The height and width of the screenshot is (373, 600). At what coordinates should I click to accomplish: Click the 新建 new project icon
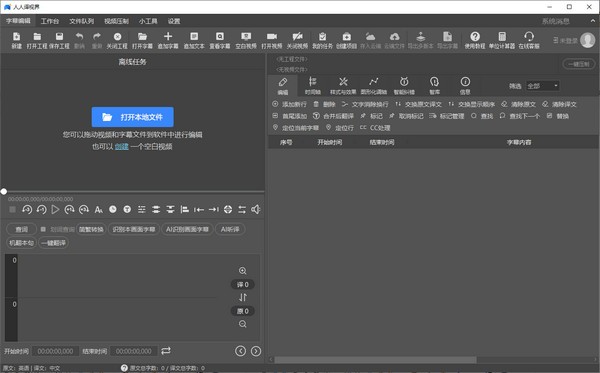[x=16, y=40]
